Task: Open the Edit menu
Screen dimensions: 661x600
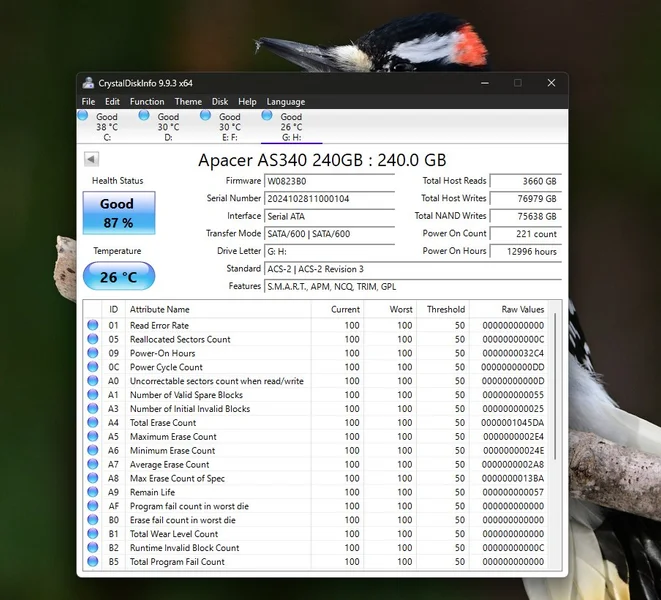Action: coord(112,102)
